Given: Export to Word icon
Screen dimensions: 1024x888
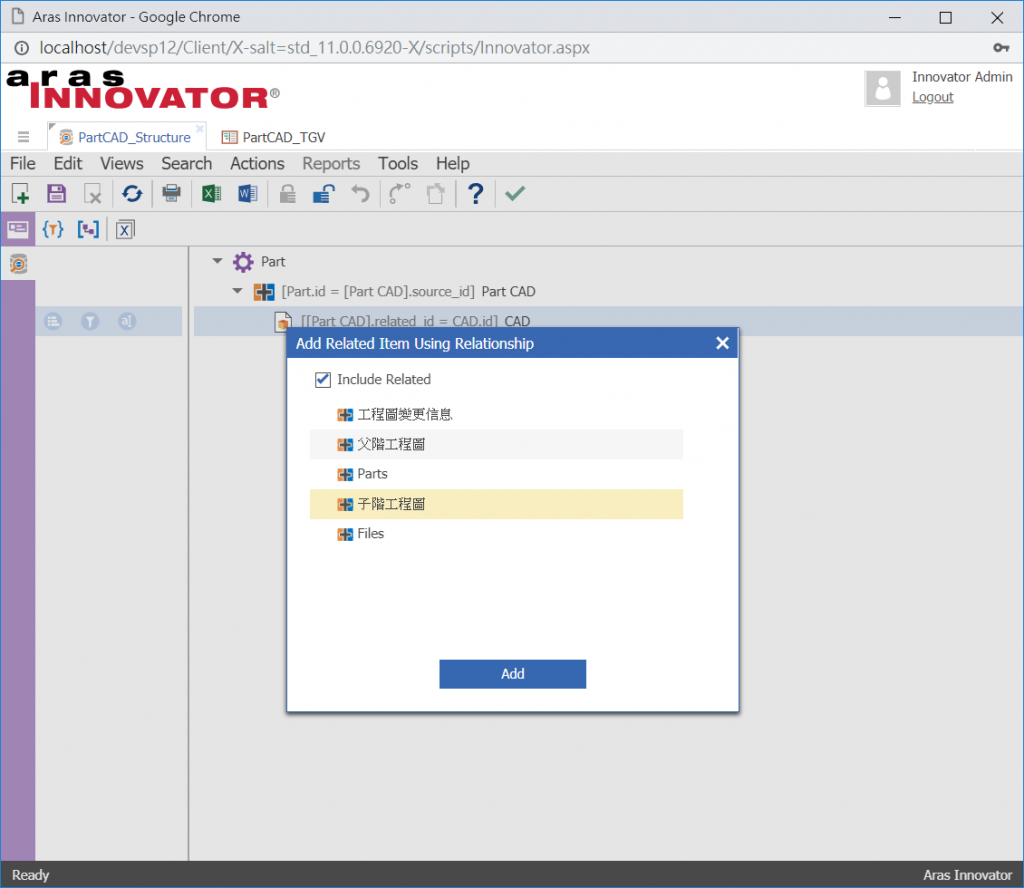Looking at the screenshot, I should (248, 193).
